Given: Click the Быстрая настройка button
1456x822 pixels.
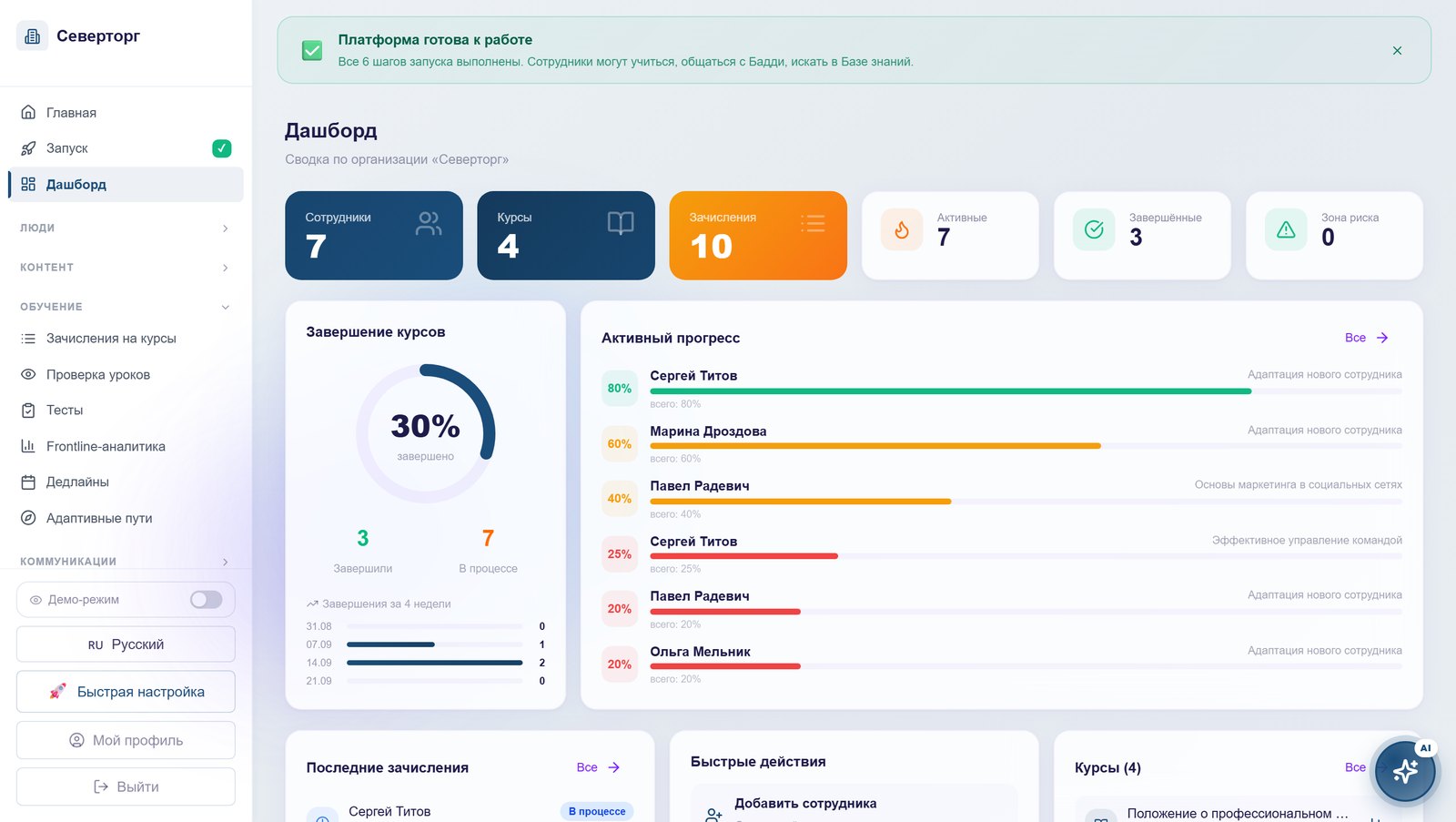Looking at the screenshot, I should (126, 692).
